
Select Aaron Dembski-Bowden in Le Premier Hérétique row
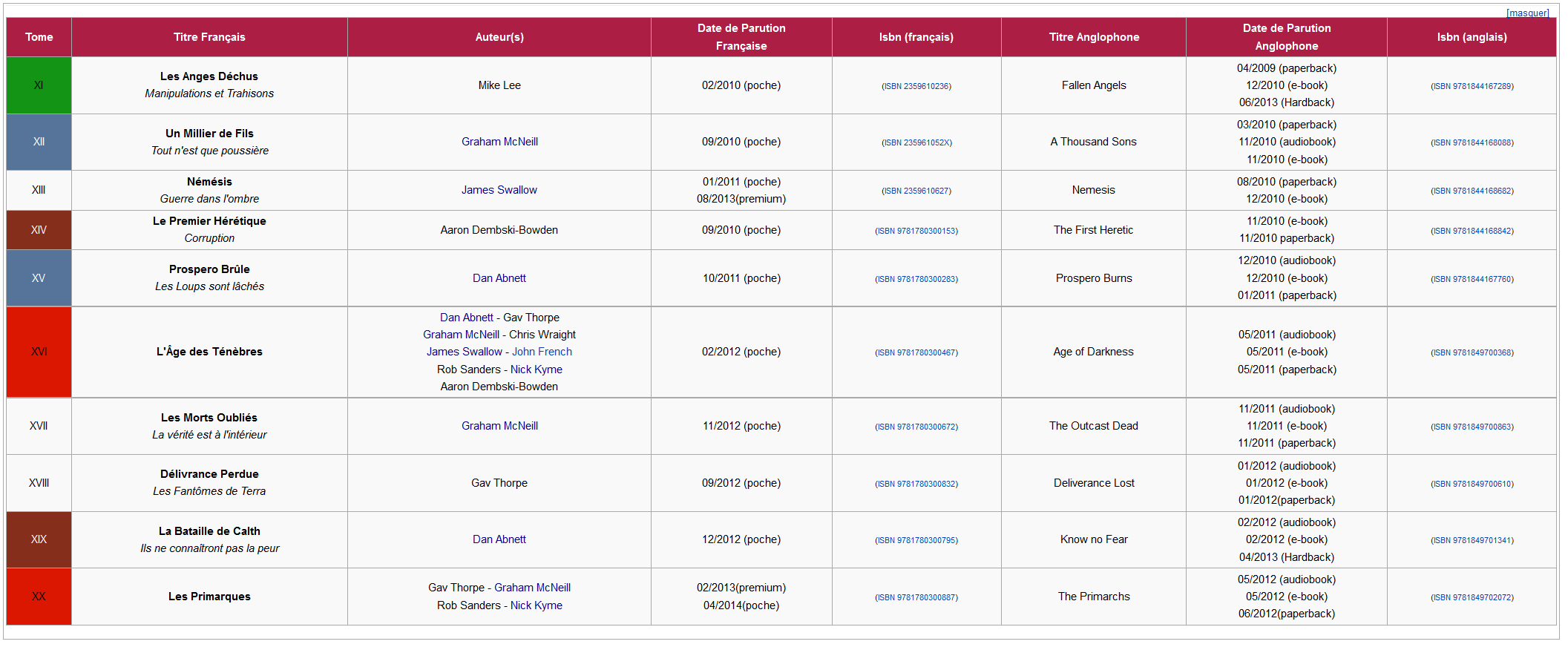(499, 230)
